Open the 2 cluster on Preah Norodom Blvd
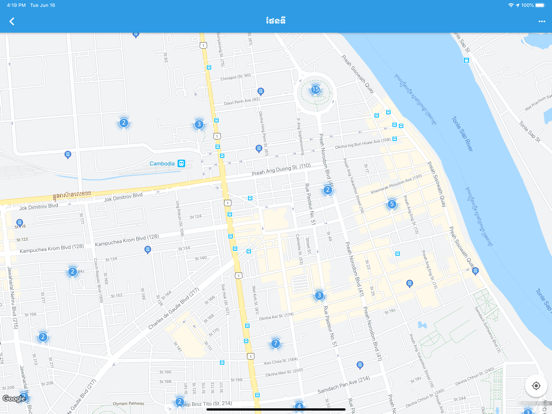 coord(327,190)
